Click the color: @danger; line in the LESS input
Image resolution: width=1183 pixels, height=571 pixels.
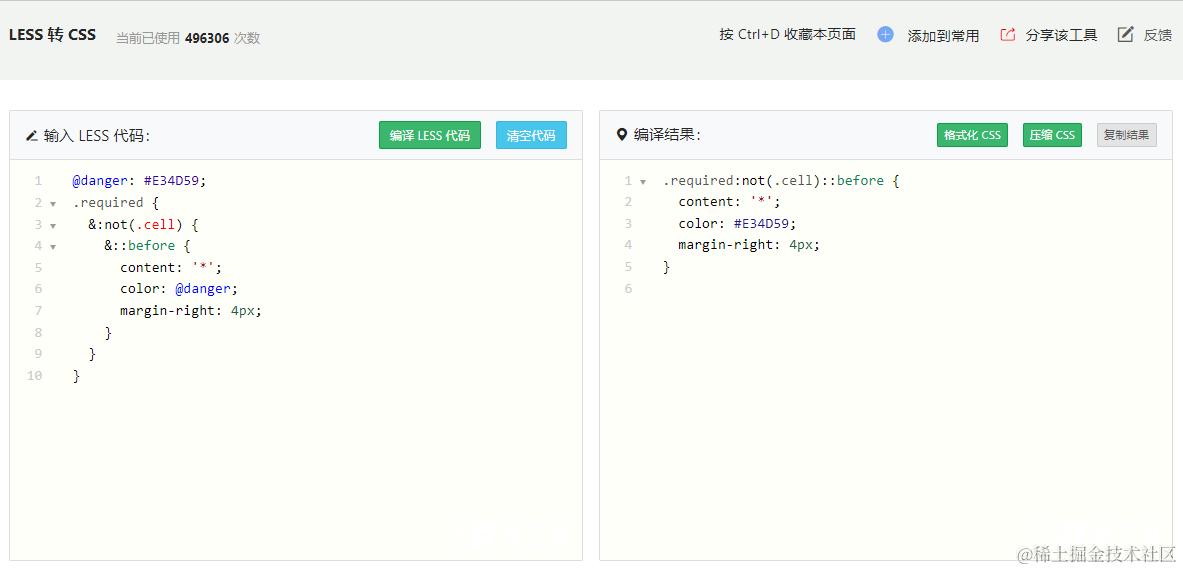(x=179, y=289)
